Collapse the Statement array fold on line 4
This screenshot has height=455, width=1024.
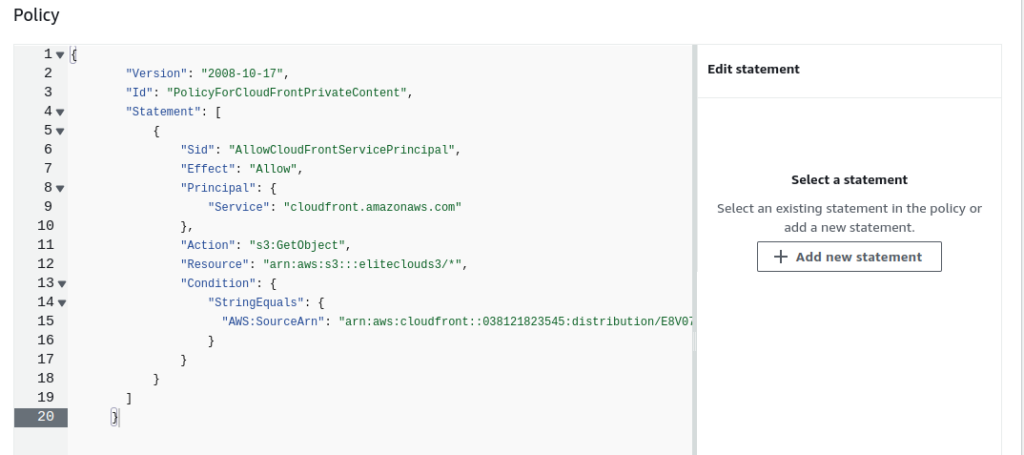point(60,112)
